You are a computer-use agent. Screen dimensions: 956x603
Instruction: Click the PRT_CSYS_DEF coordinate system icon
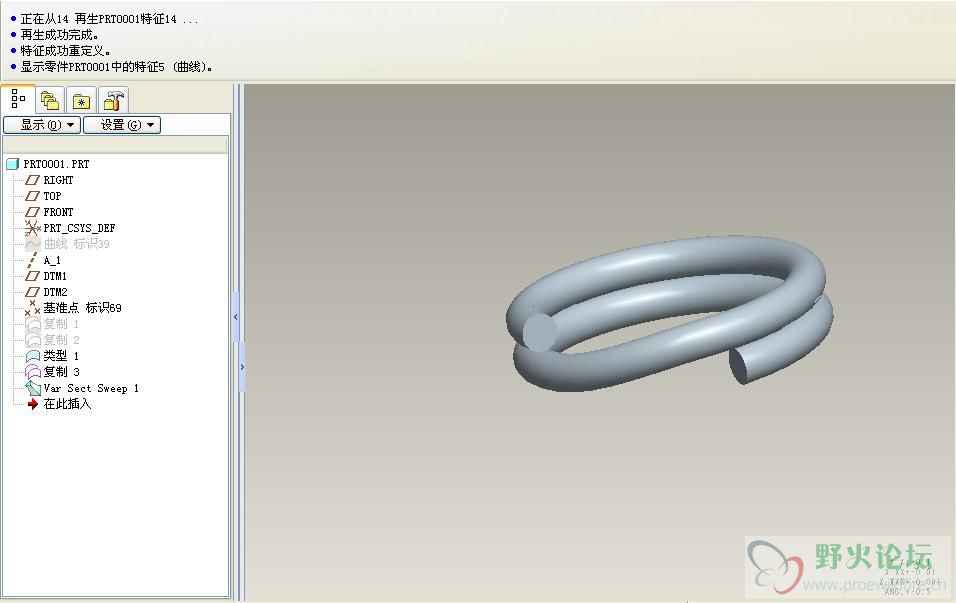click(x=32, y=228)
